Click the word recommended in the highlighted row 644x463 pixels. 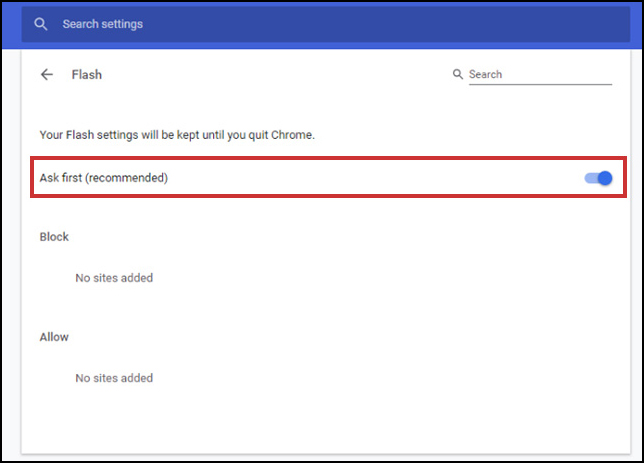tap(126, 178)
